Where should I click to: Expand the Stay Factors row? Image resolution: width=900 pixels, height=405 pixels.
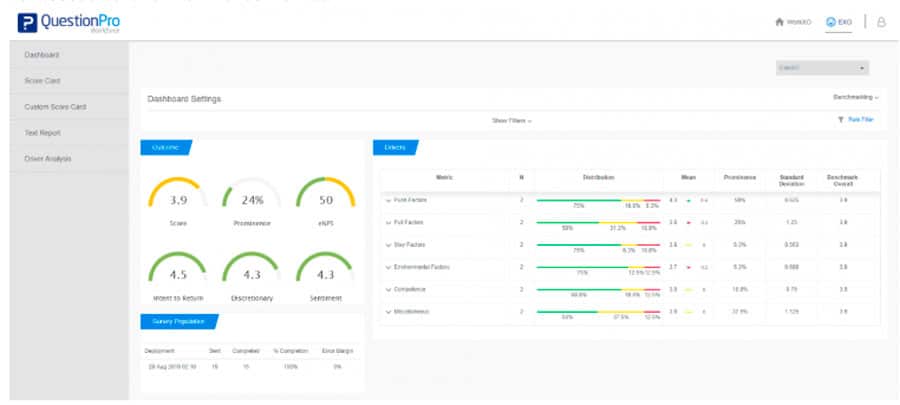tap(388, 245)
